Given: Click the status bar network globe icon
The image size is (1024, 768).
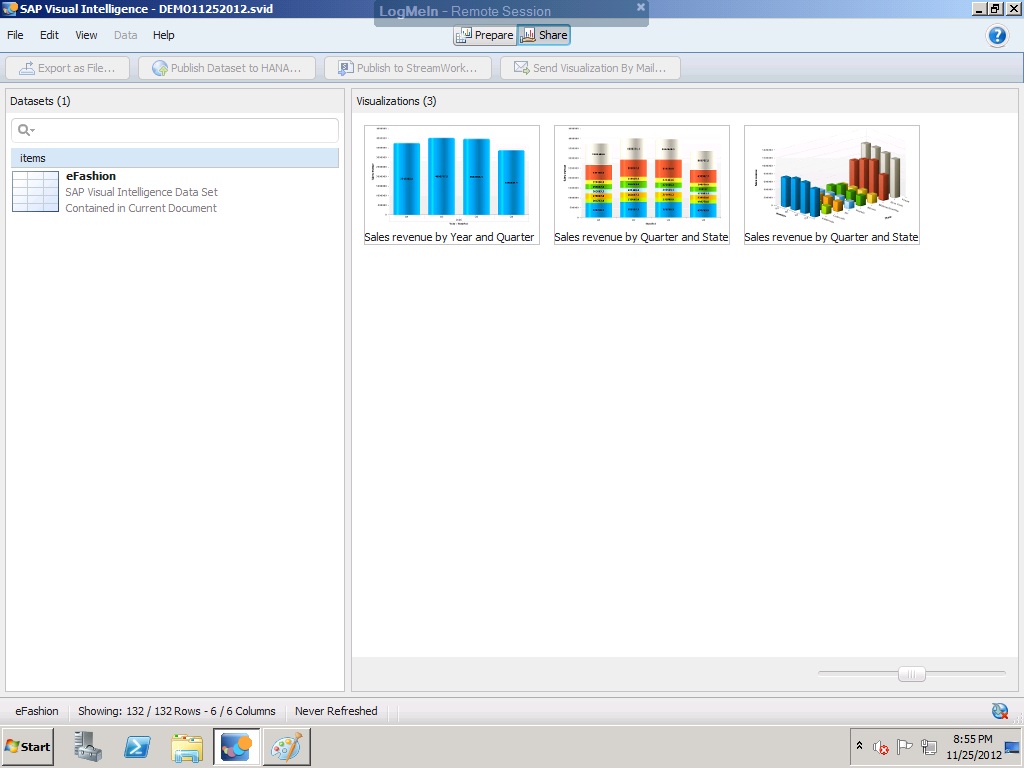Looking at the screenshot, I should coord(1000,711).
